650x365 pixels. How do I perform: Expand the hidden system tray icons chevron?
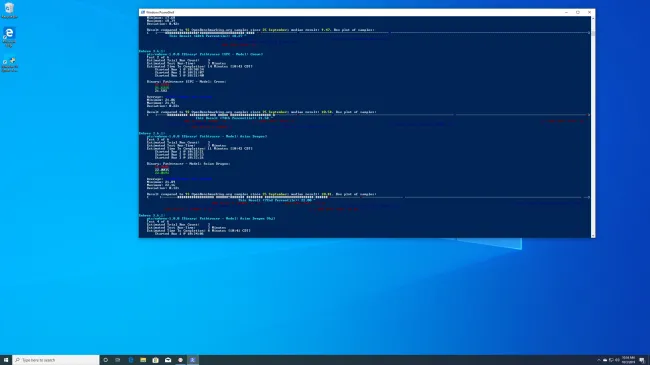pyautogui.click(x=599, y=360)
